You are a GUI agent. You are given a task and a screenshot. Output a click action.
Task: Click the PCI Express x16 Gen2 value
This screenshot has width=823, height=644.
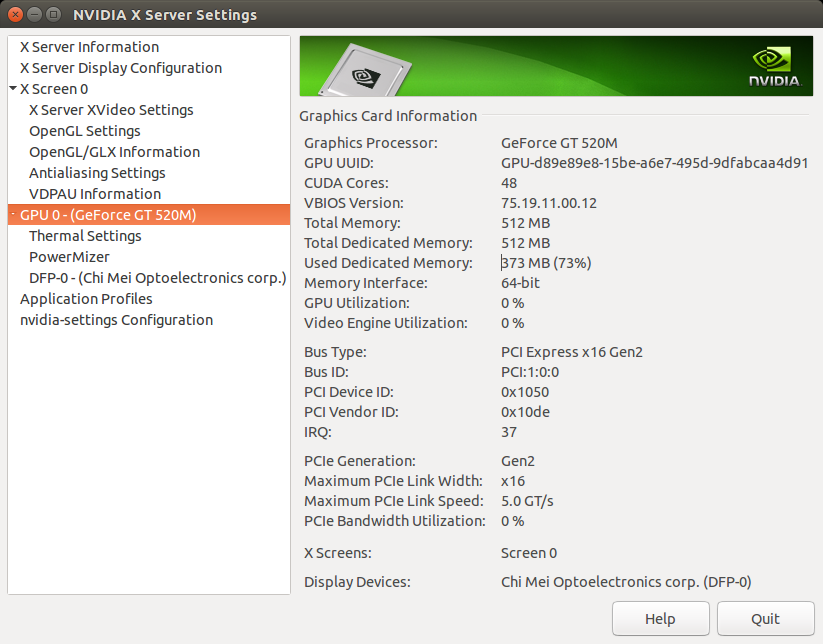pyautogui.click(x=572, y=352)
